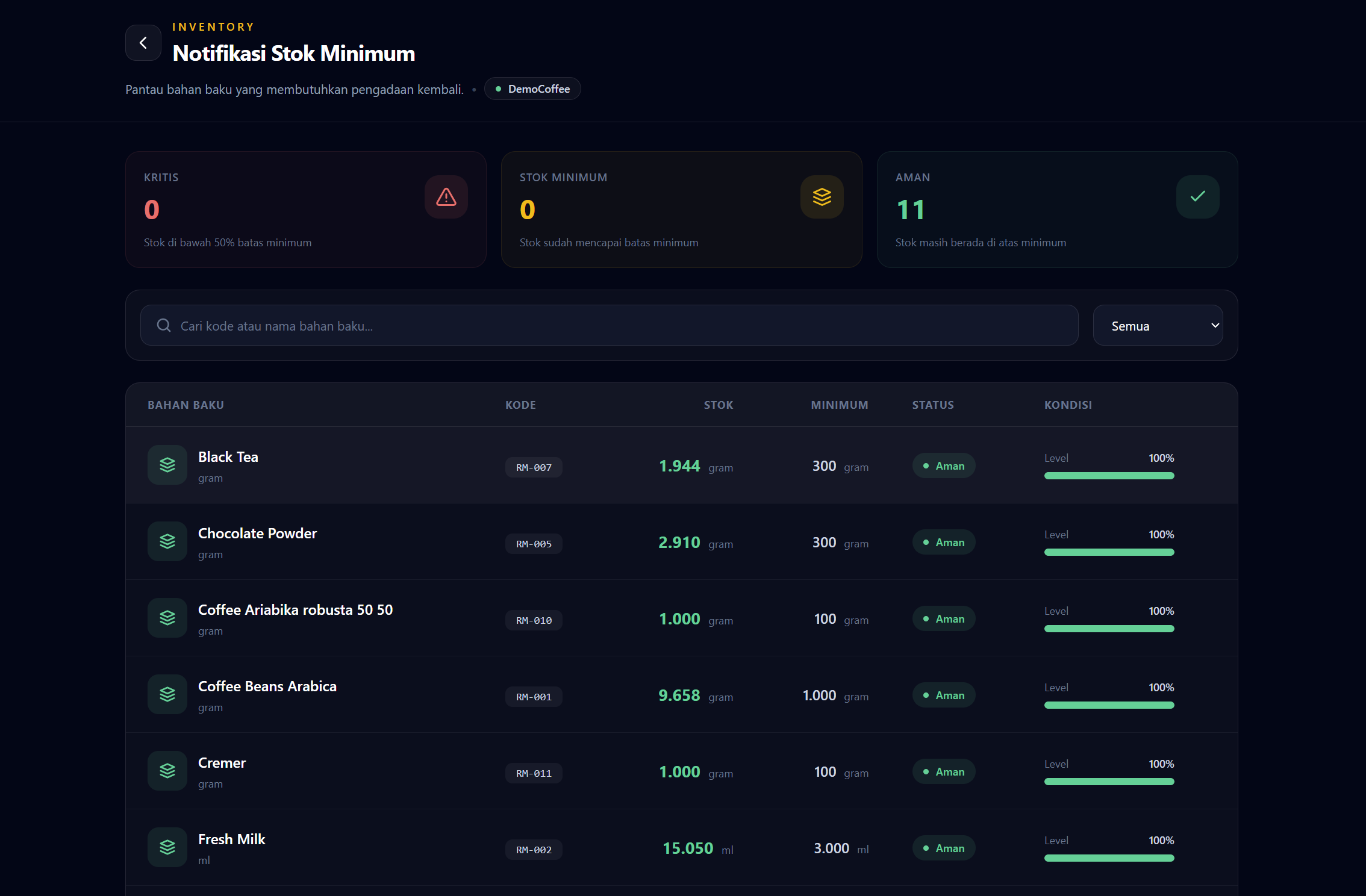Focus the bahan baku search field
This screenshot has width=1366, height=896.
pos(610,325)
